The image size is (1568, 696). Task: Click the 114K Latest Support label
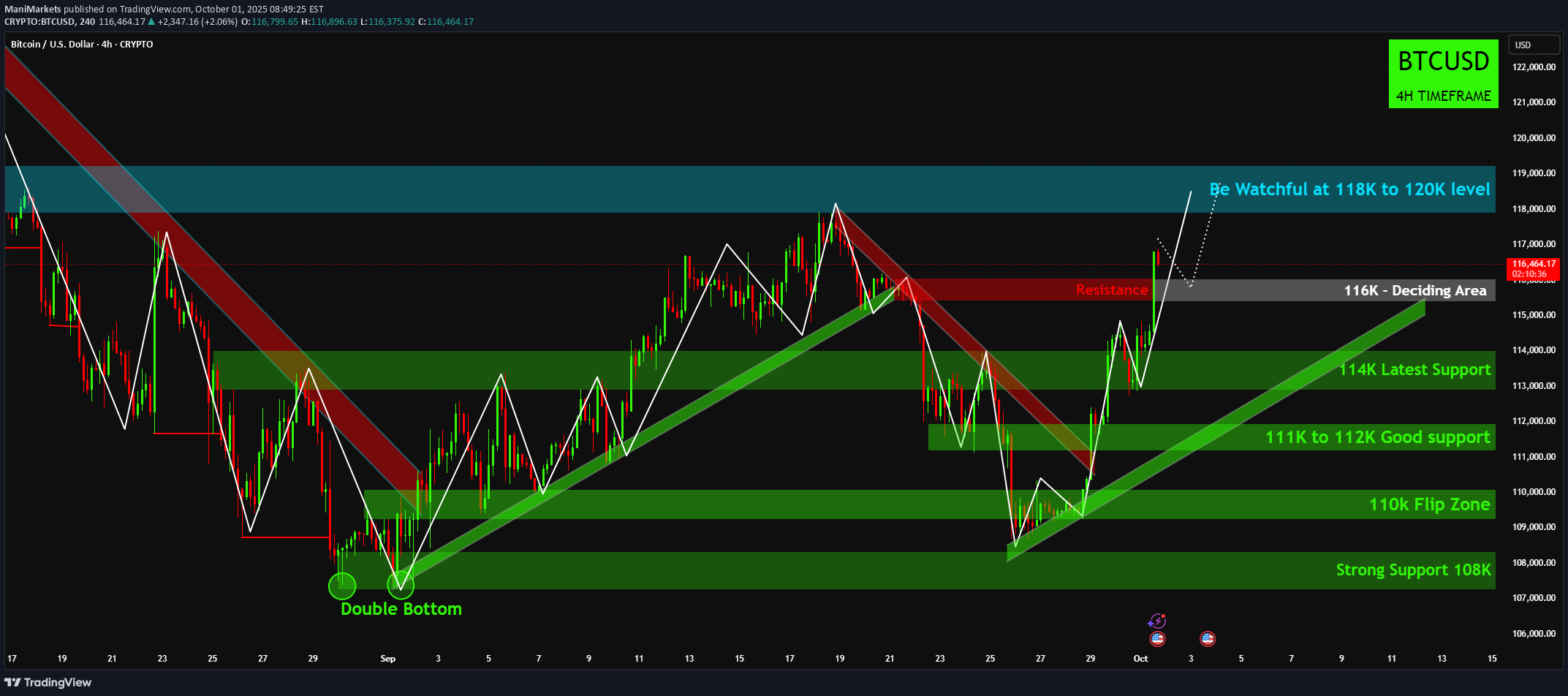(x=1414, y=370)
